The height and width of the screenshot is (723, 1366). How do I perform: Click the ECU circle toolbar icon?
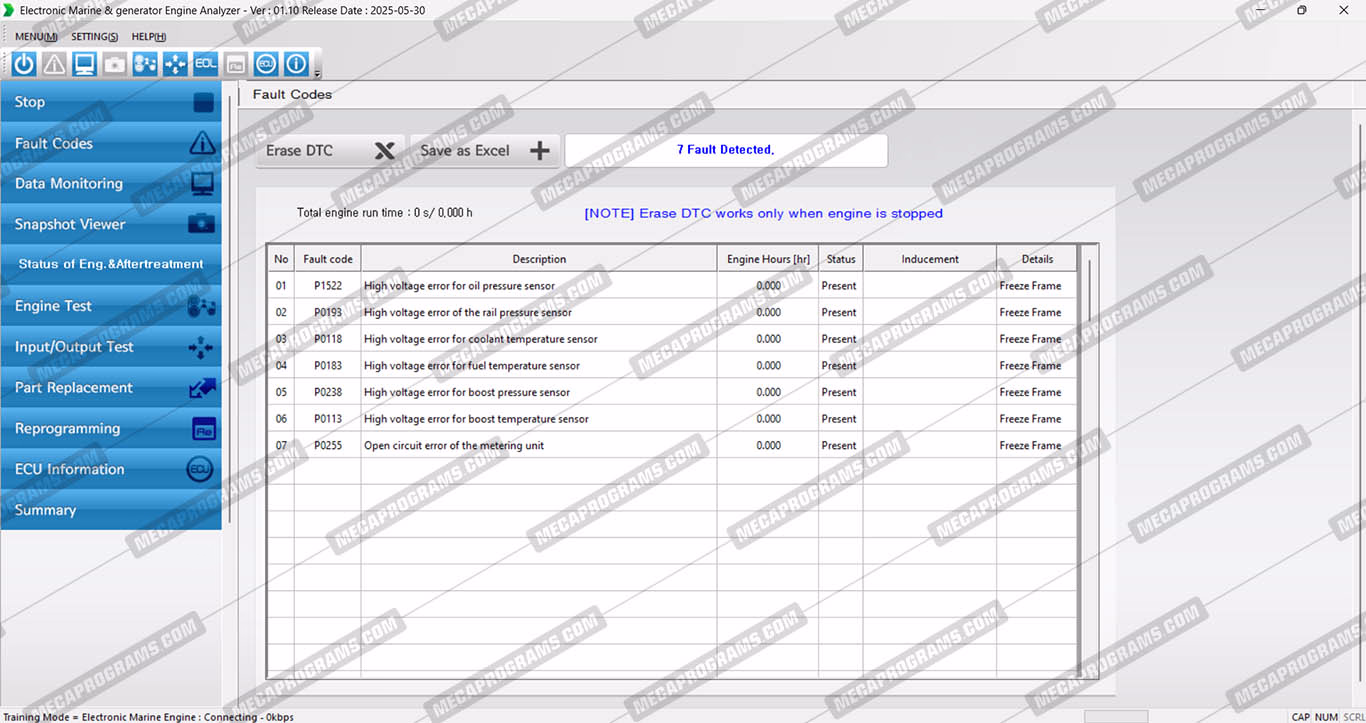(266, 64)
